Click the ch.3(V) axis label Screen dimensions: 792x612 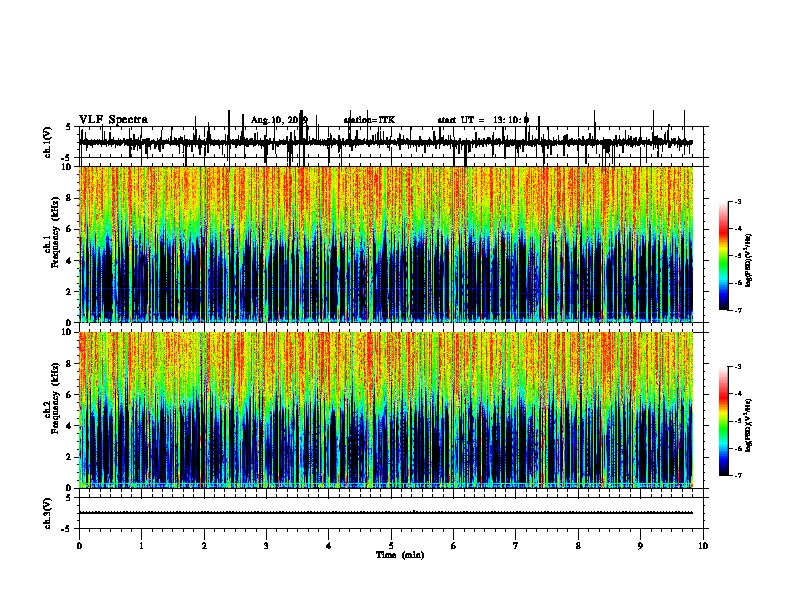pos(48,513)
